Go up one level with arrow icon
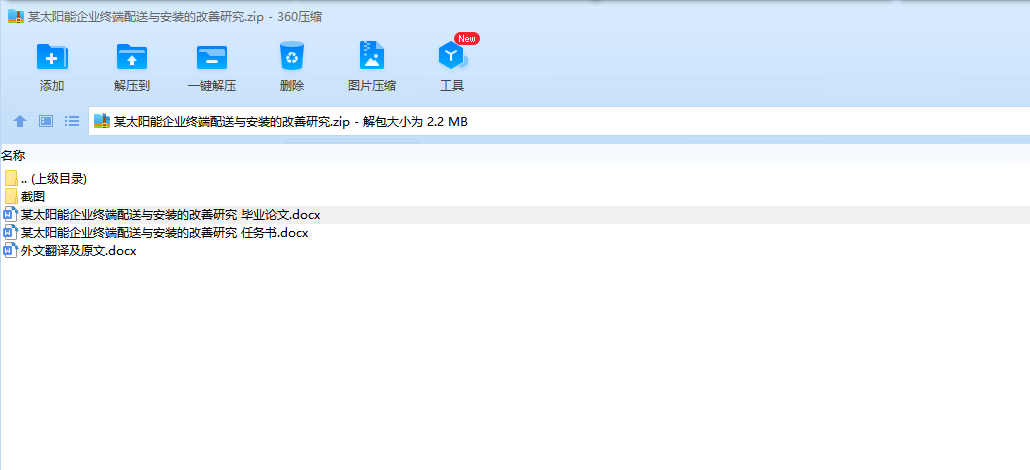This screenshot has width=1030, height=470. coord(20,121)
